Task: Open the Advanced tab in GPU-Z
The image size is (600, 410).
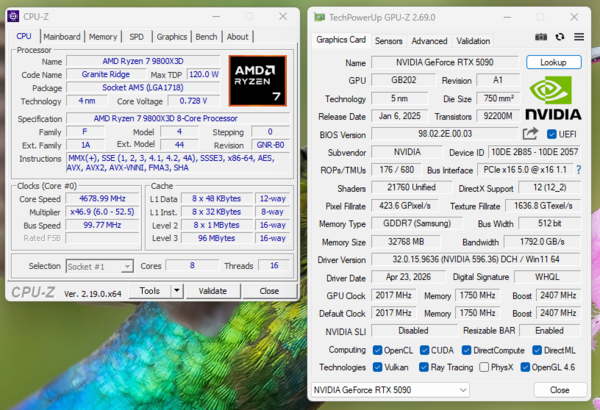Action: [429, 41]
